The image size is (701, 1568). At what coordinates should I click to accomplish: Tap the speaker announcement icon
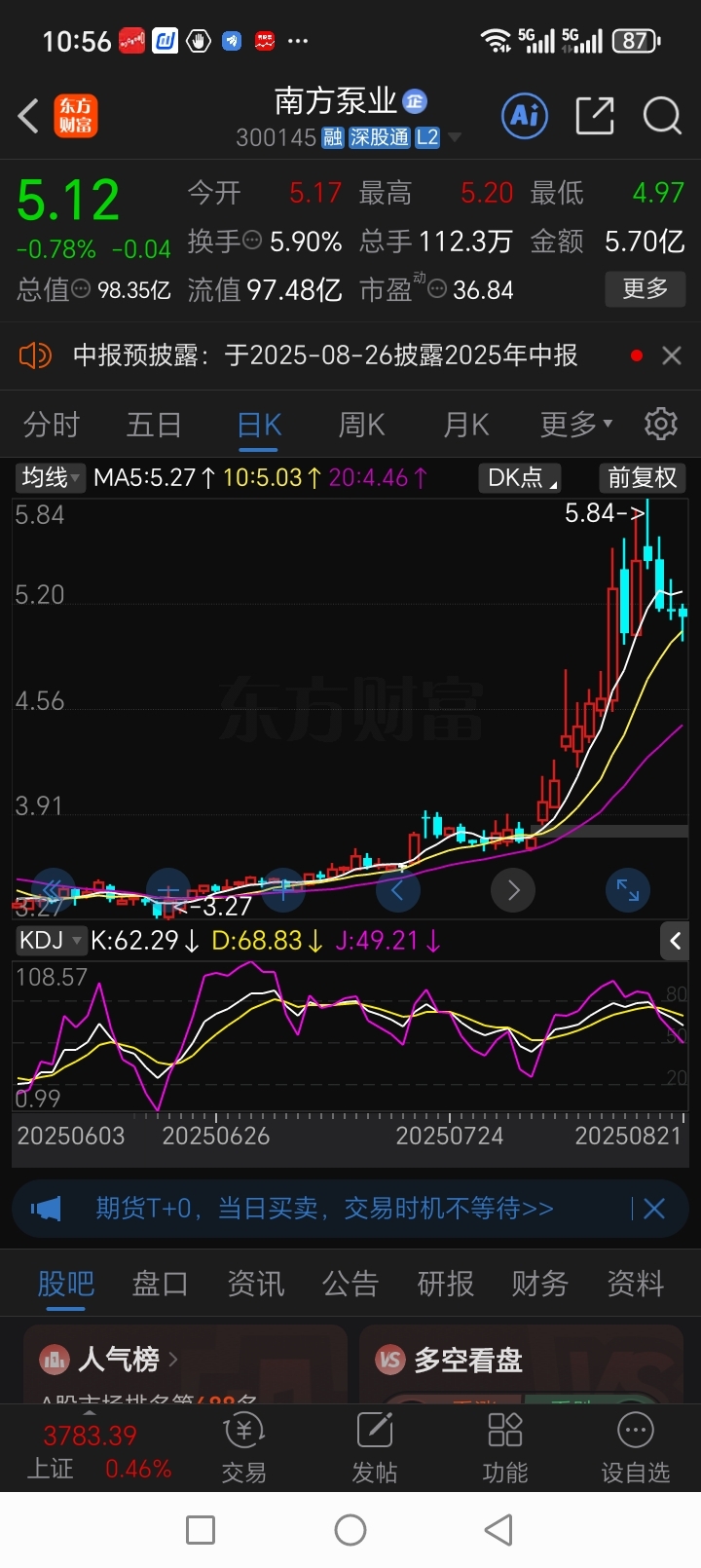point(35,355)
